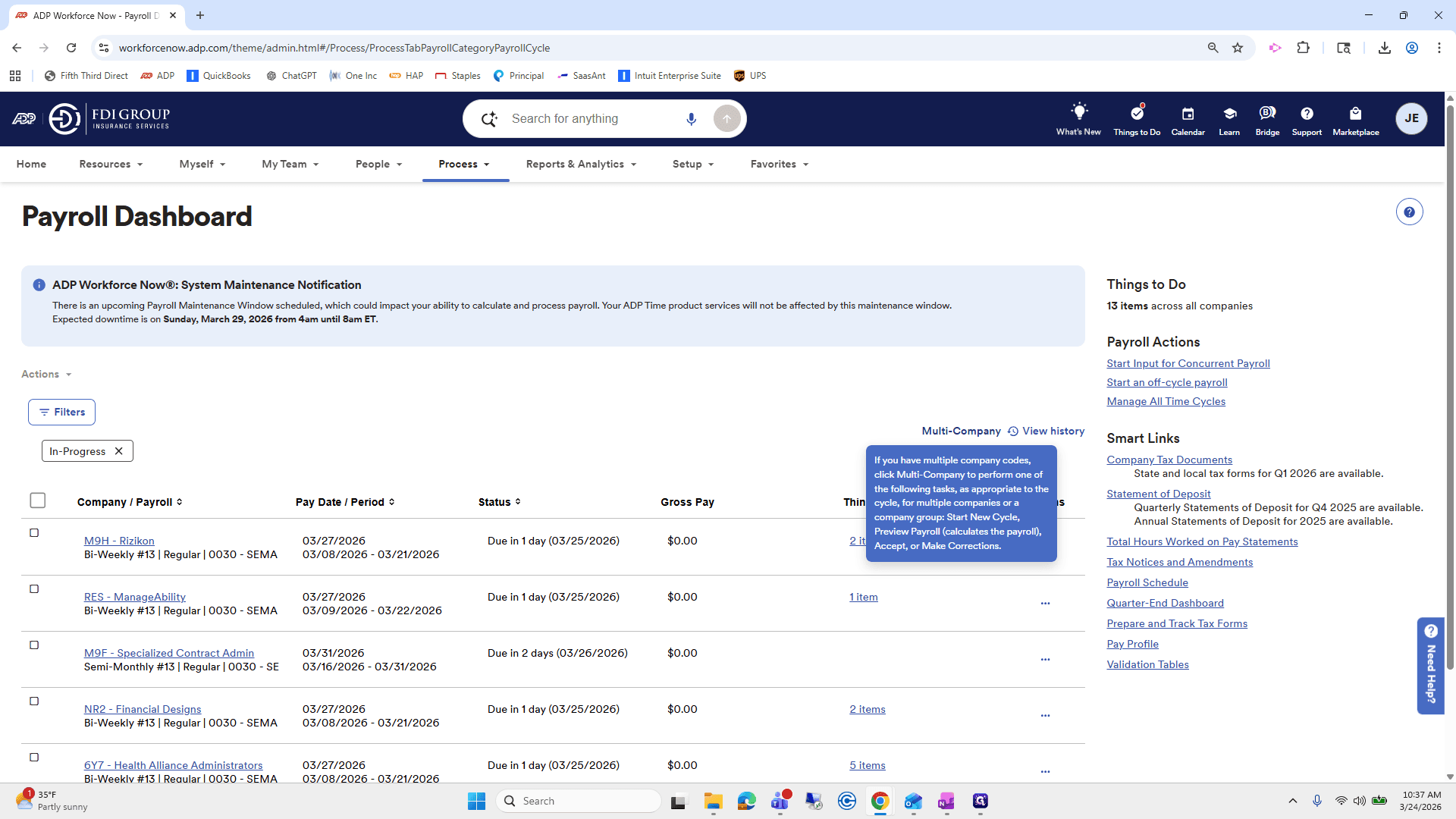Open row options for RES - ManageAbility
The image size is (1456, 819).
[1045, 604]
